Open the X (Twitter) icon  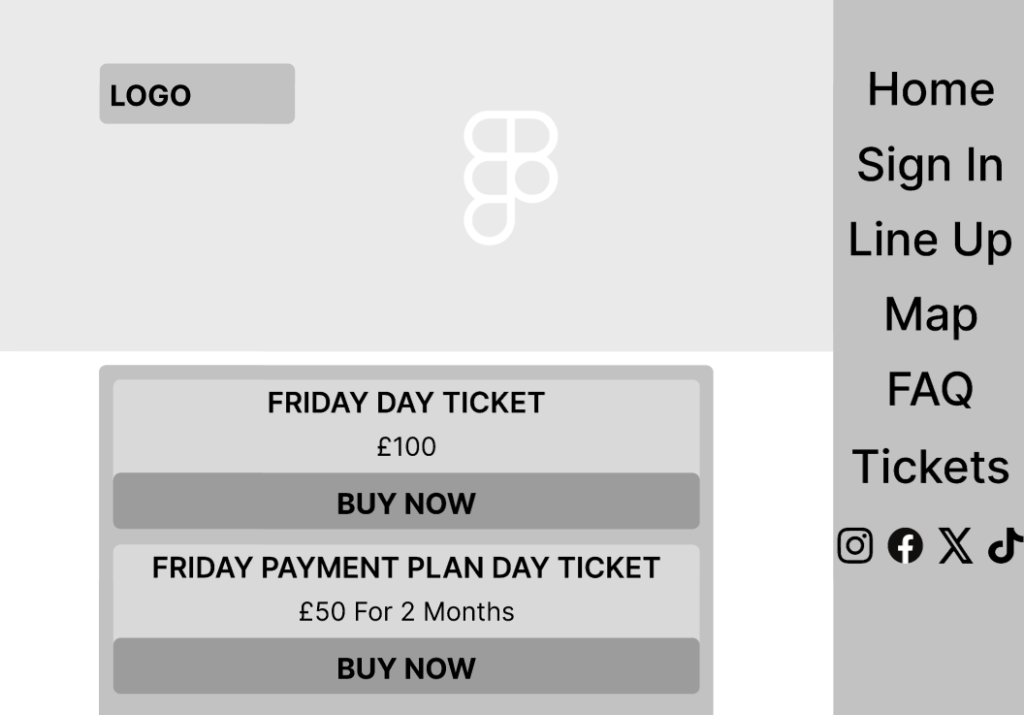pos(955,546)
